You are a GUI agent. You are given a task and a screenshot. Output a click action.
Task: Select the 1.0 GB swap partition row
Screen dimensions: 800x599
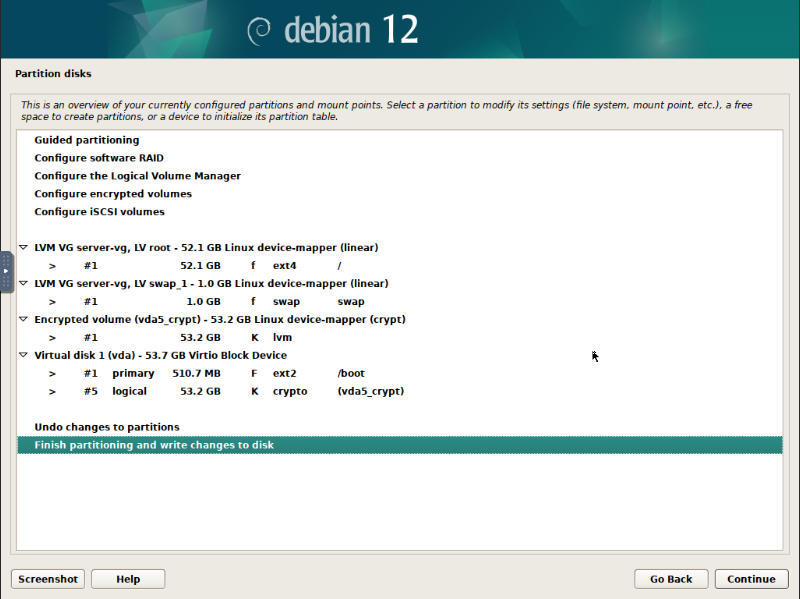point(400,302)
